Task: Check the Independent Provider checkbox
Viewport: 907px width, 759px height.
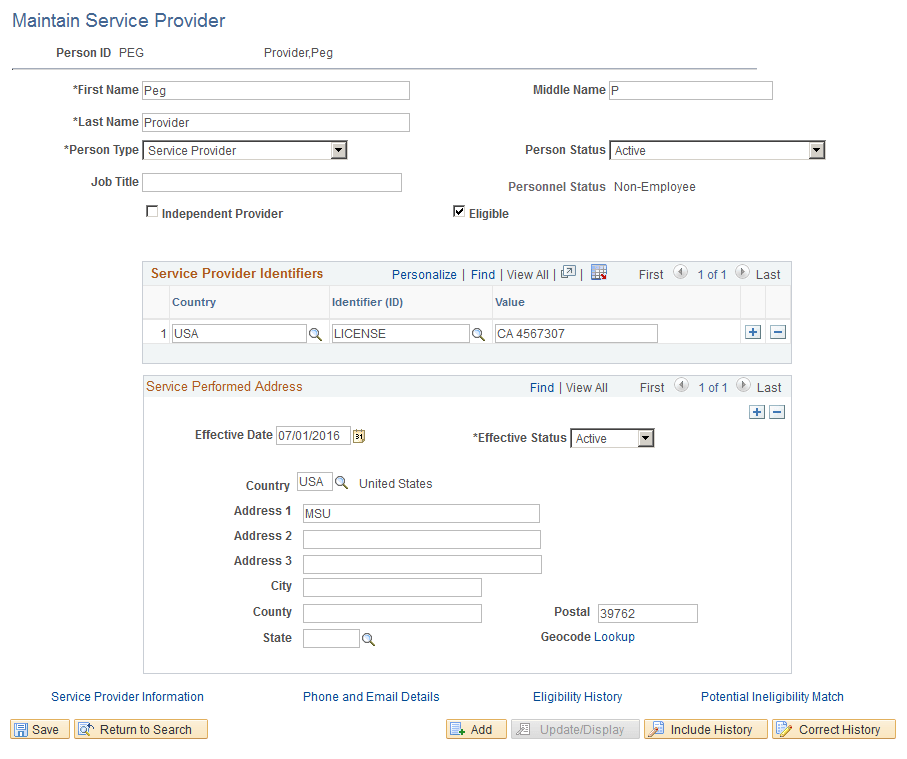Action: pos(152,211)
